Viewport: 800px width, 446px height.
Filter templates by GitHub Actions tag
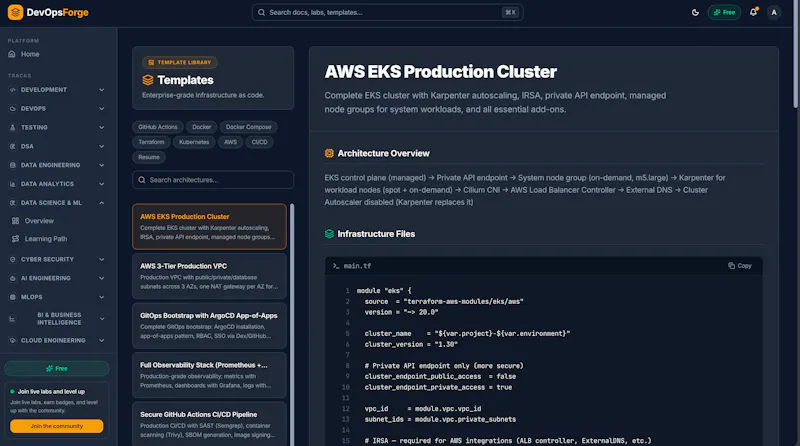(158, 127)
